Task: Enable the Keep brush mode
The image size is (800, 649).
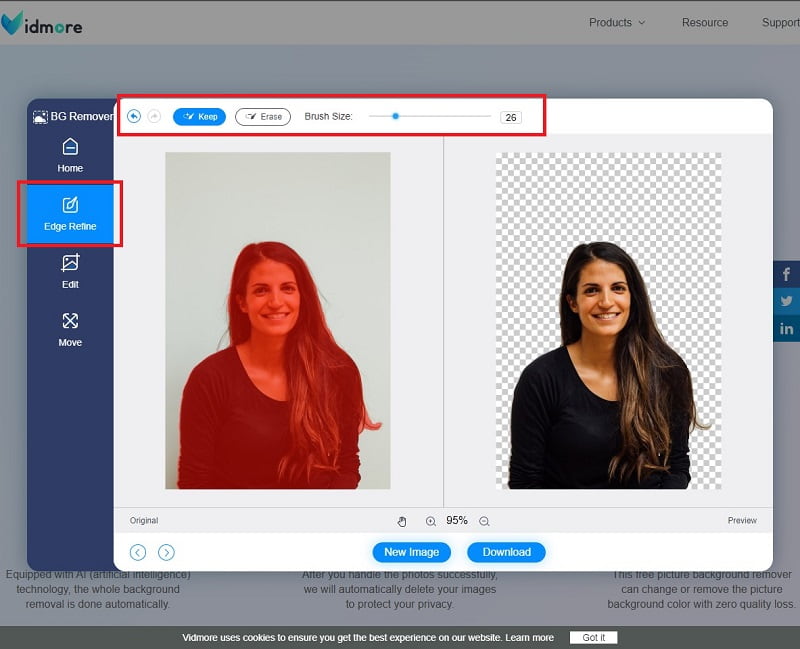Action: click(199, 117)
